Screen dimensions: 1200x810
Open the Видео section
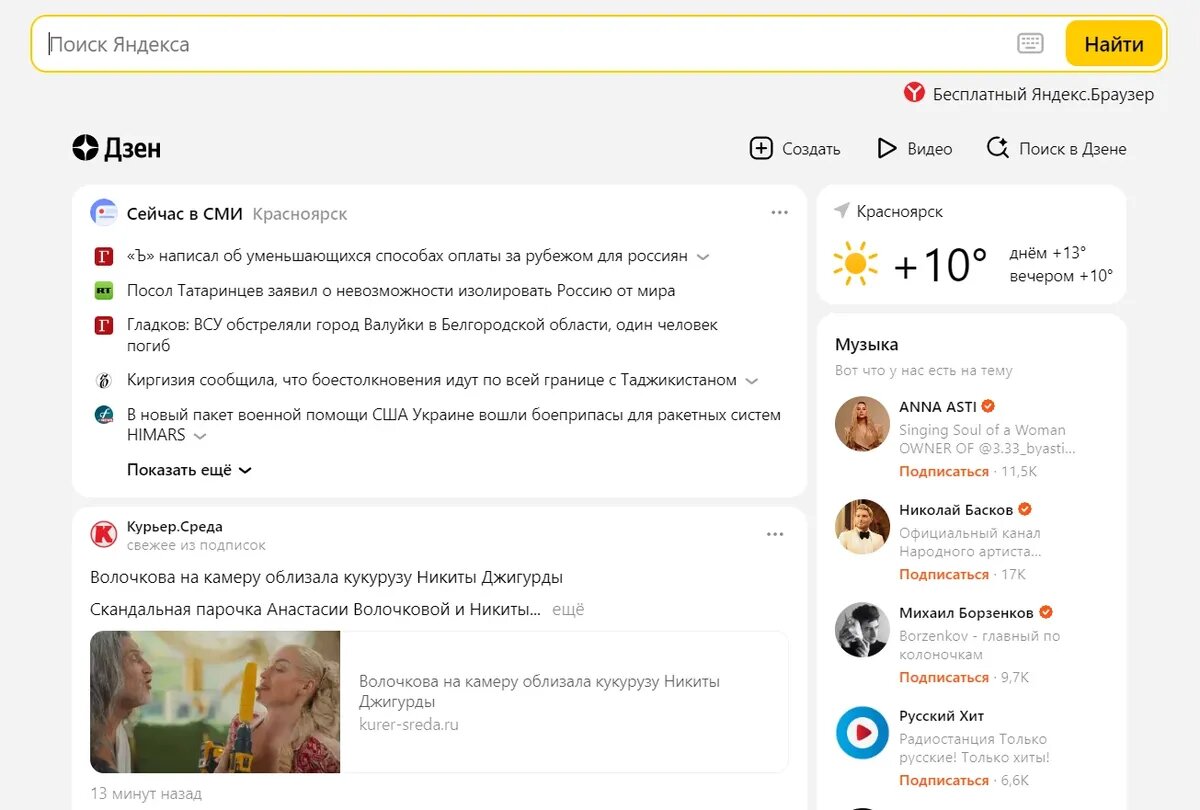coord(930,149)
